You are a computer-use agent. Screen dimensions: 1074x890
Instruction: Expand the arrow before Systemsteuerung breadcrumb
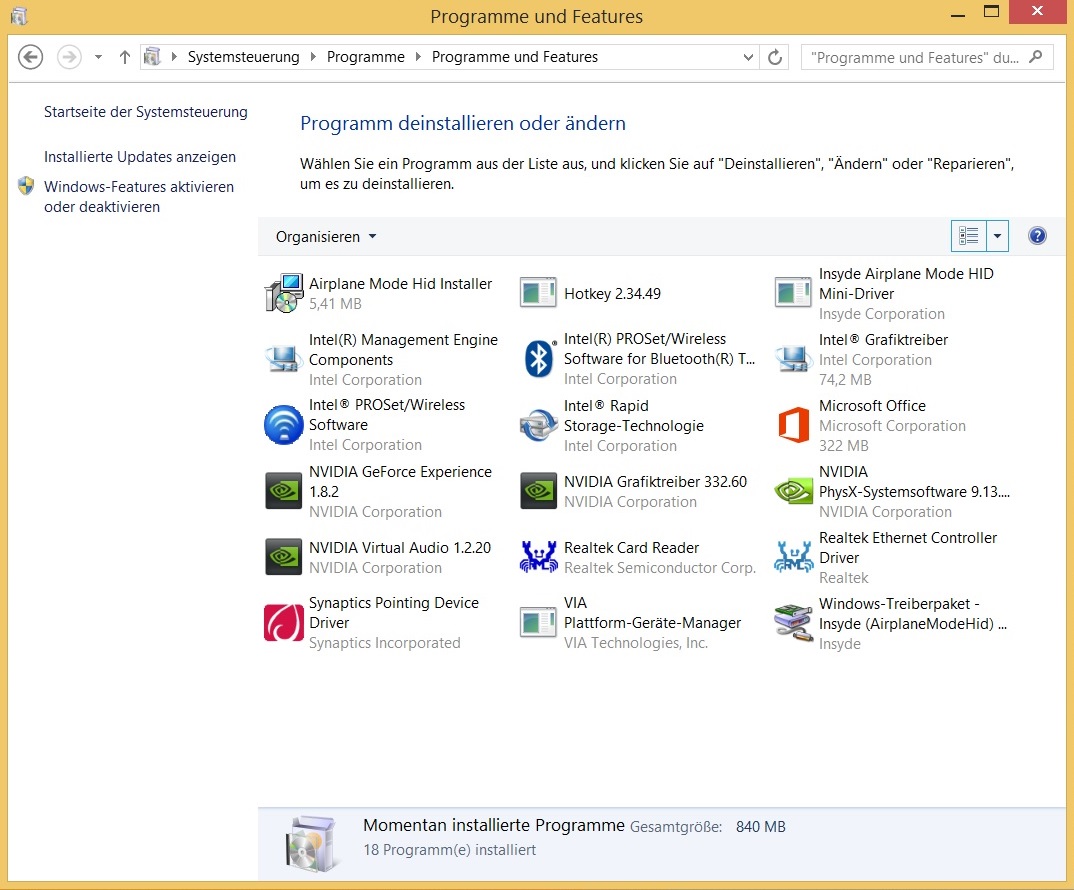(x=174, y=57)
